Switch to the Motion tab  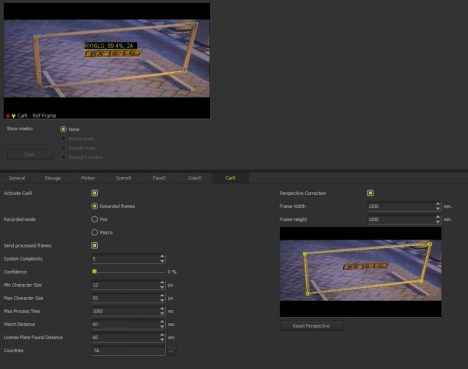point(88,178)
